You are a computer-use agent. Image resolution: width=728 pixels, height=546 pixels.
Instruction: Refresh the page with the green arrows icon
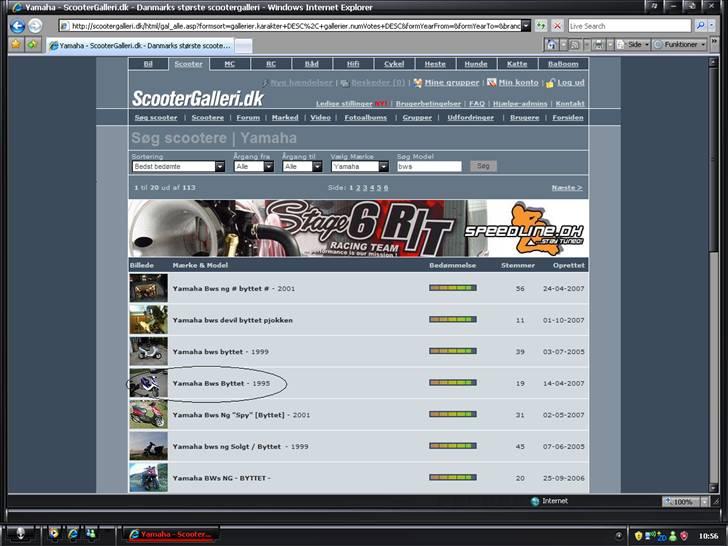[541, 26]
